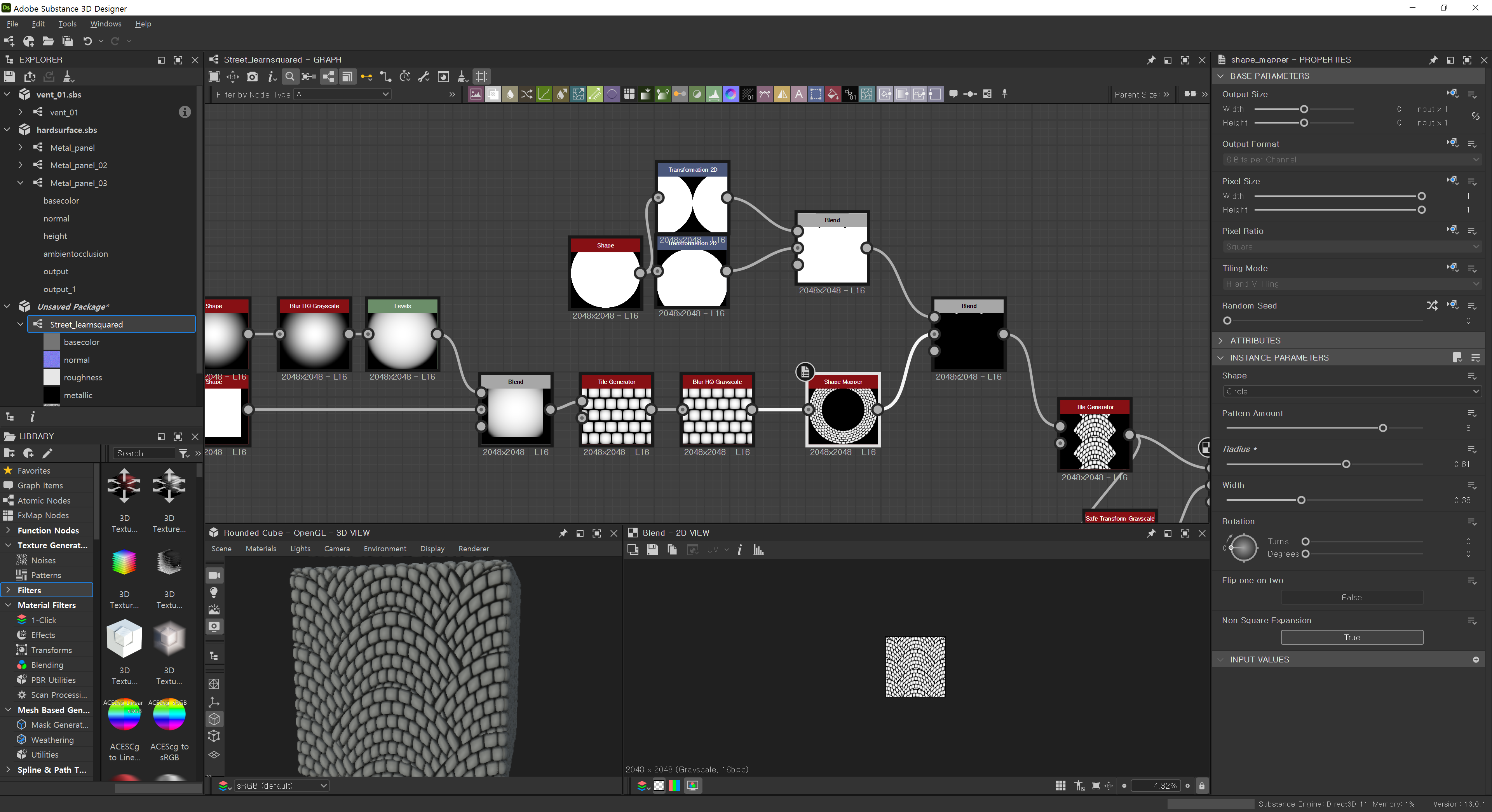Toggle Non Square Expansion True button

pos(1351,637)
